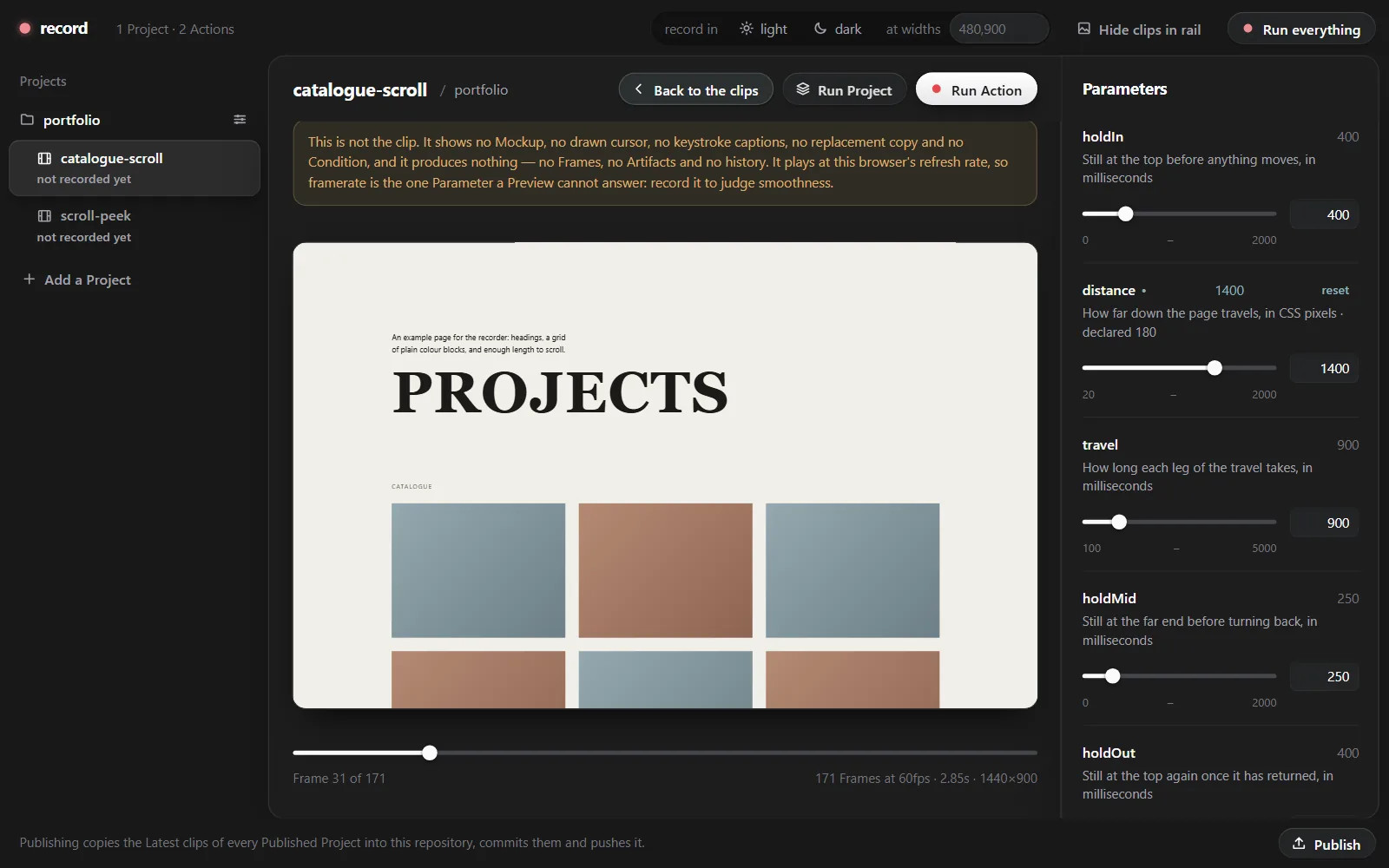This screenshot has height=868, width=1389.
Task: Click the holdMid slider handle
Action: [x=1113, y=676]
